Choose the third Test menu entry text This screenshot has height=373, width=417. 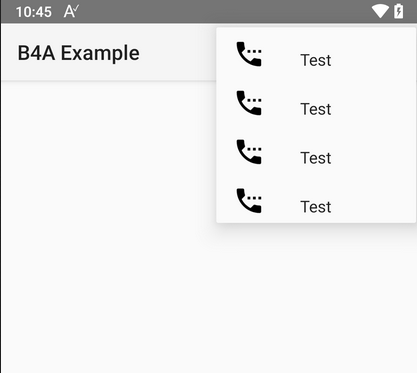pyautogui.click(x=316, y=158)
